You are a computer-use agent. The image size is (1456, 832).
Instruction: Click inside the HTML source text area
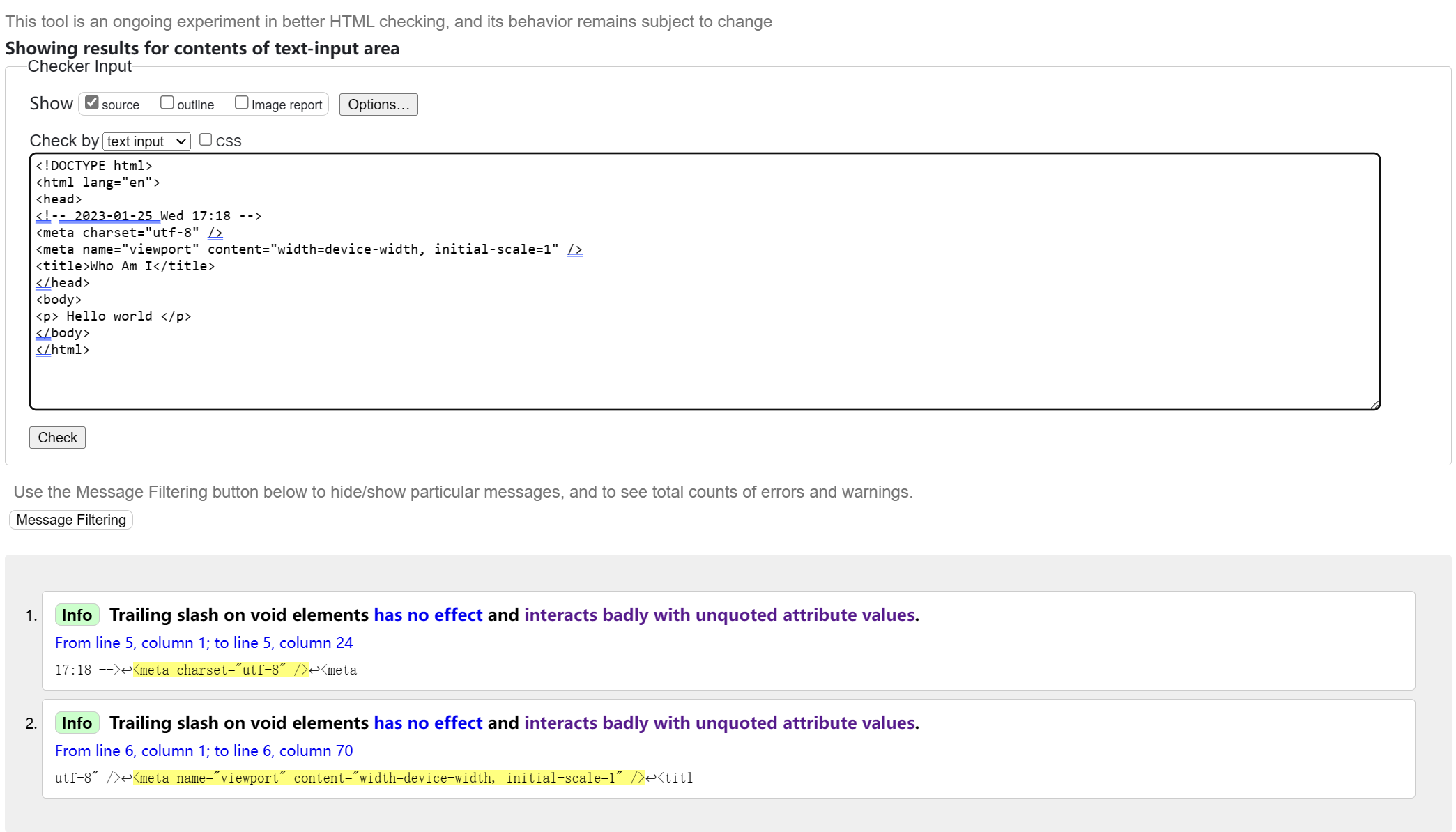(705, 282)
